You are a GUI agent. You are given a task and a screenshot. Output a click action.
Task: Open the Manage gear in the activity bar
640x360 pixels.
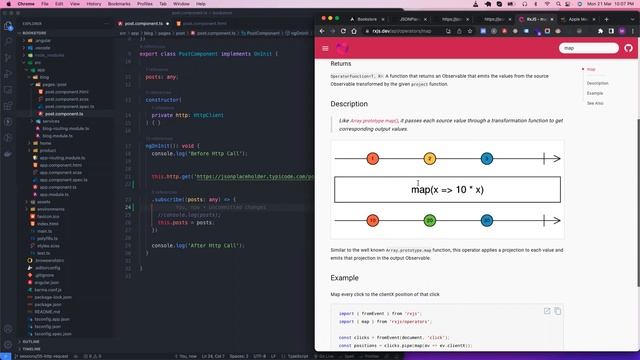coord(8,345)
